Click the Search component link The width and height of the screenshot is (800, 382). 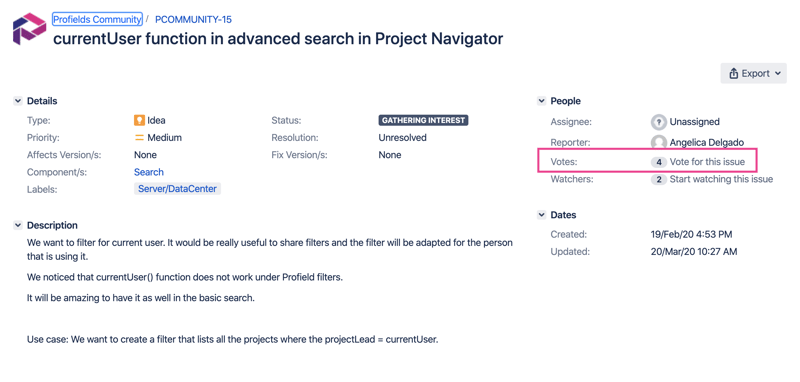point(149,172)
